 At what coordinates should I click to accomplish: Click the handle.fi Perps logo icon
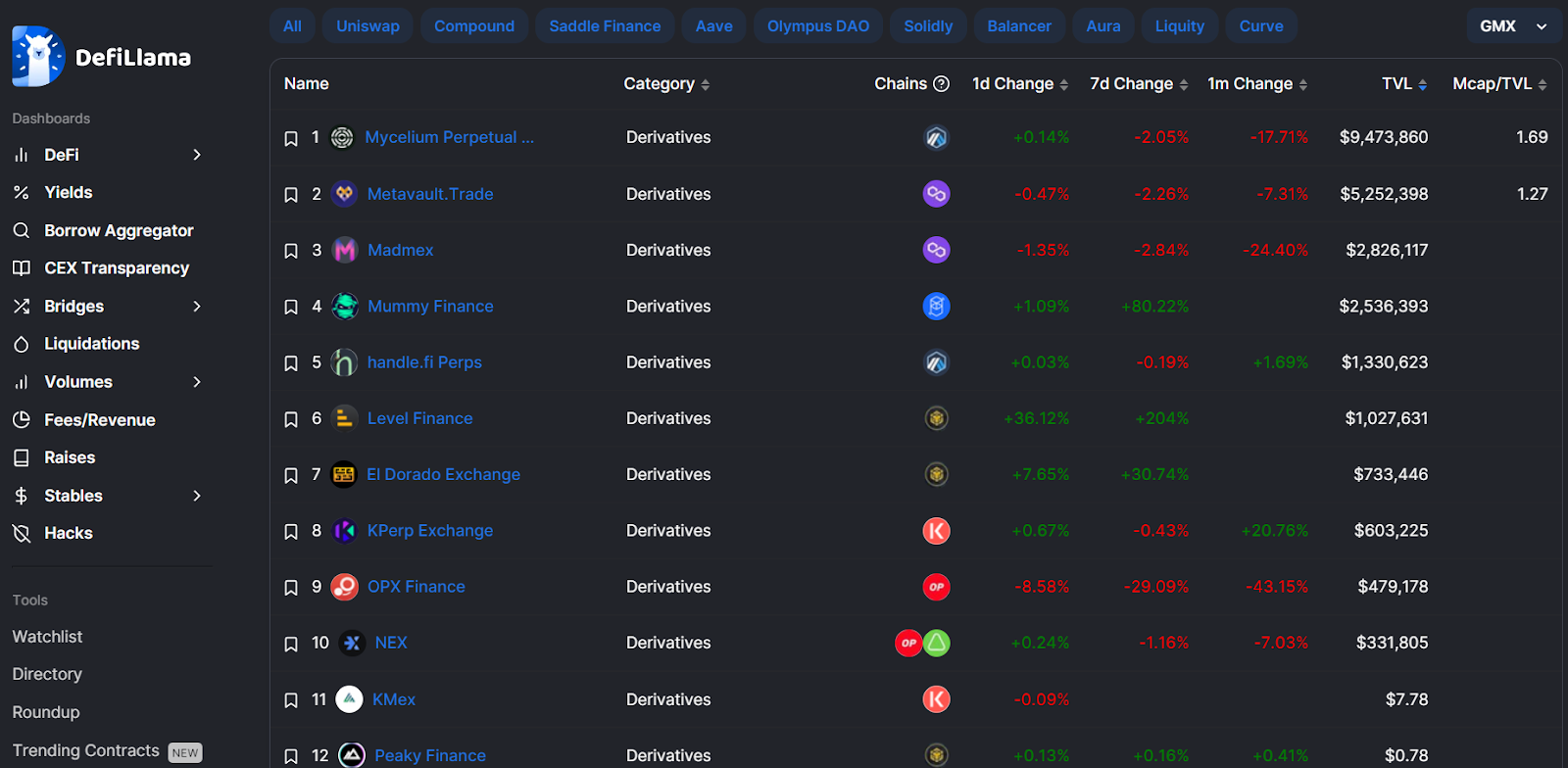(344, 362)
